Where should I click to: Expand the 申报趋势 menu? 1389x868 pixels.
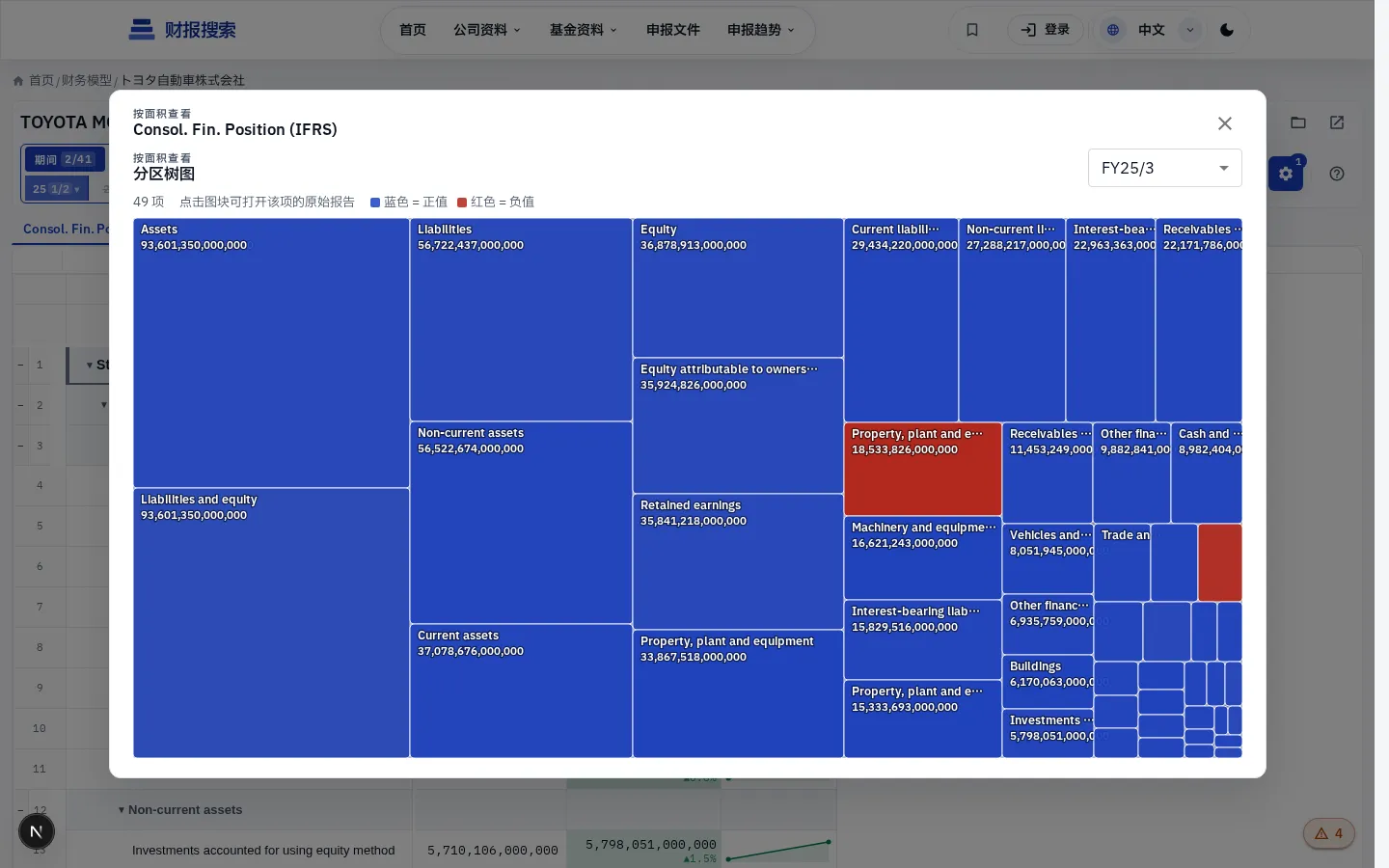(761, 30)
